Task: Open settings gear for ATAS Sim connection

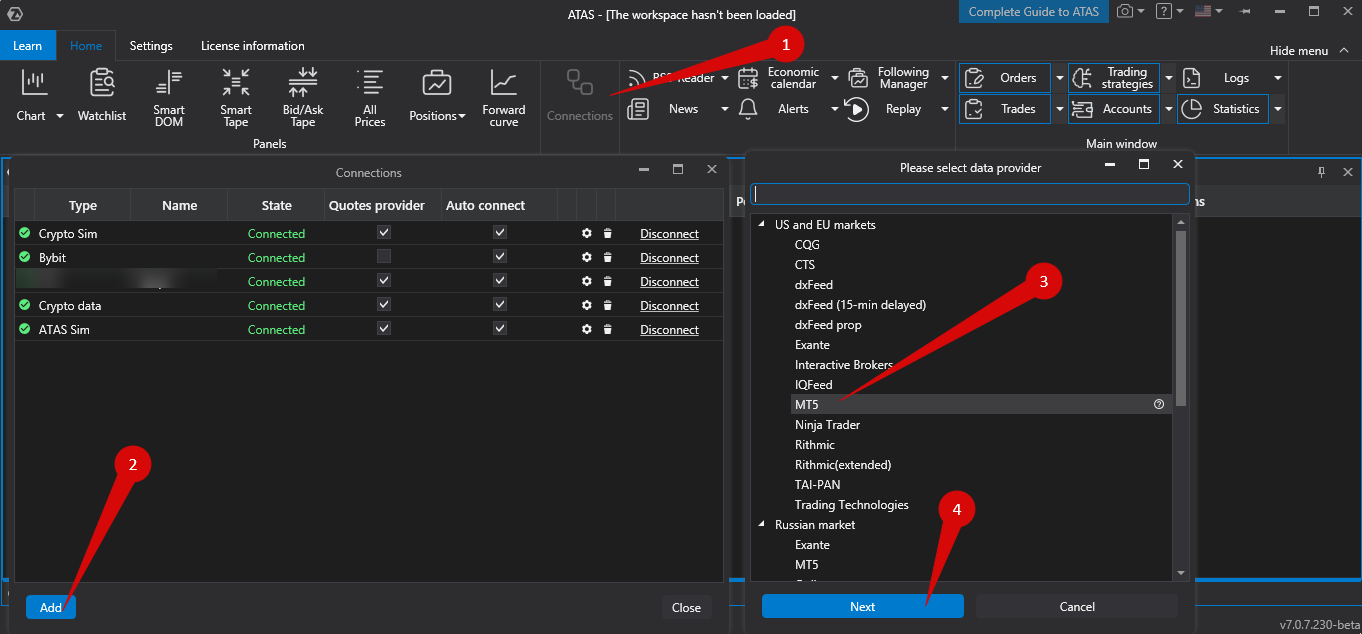Action: [587, 330]
